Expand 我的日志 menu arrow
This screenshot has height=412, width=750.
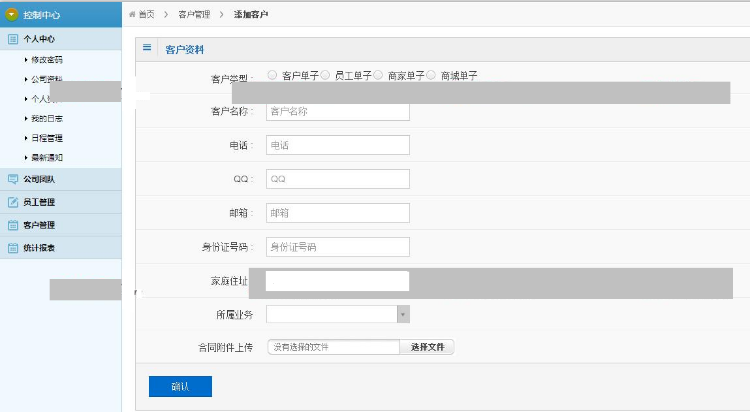26,118
